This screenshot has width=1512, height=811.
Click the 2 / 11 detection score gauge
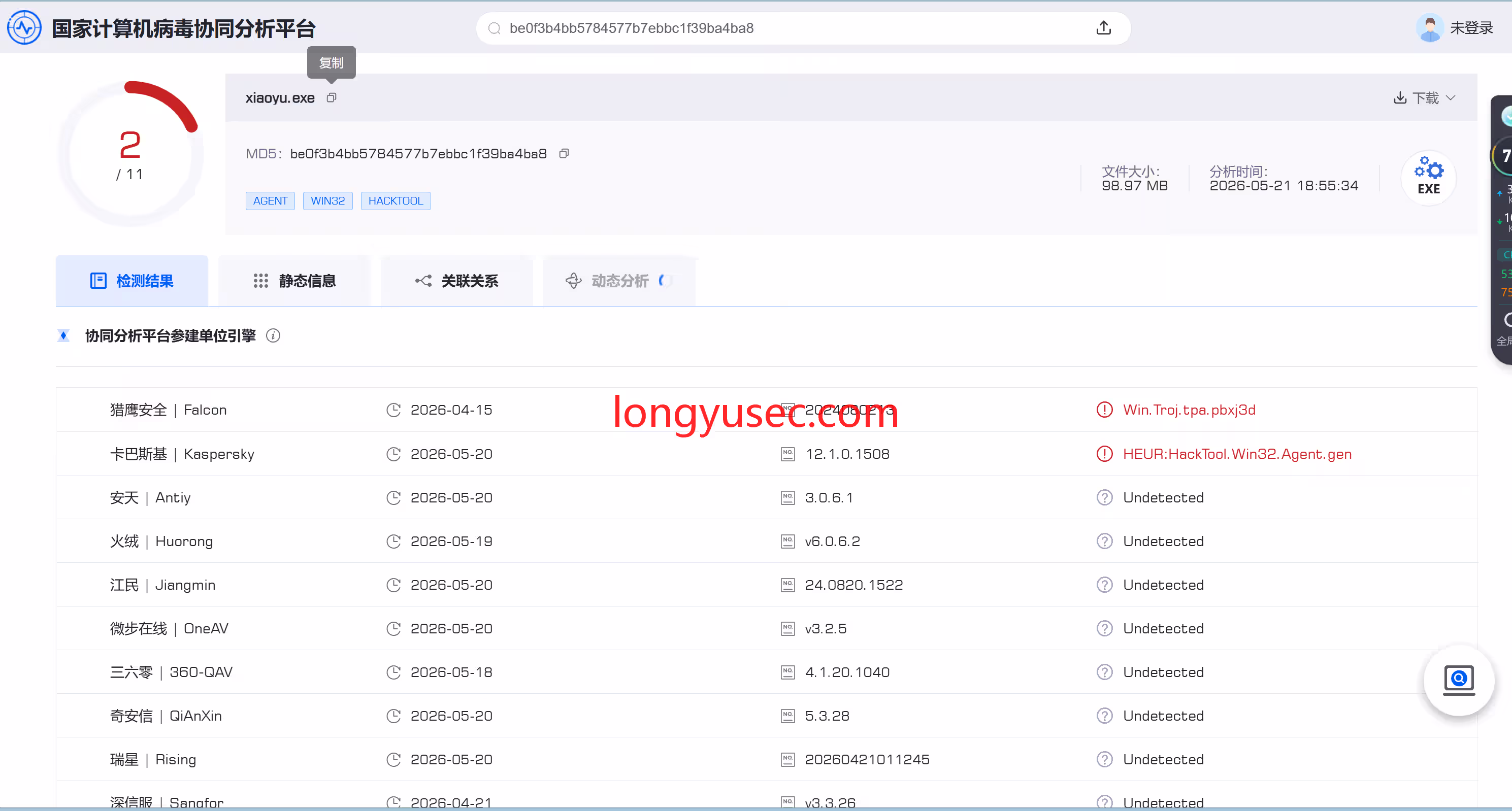coord(130,154)
